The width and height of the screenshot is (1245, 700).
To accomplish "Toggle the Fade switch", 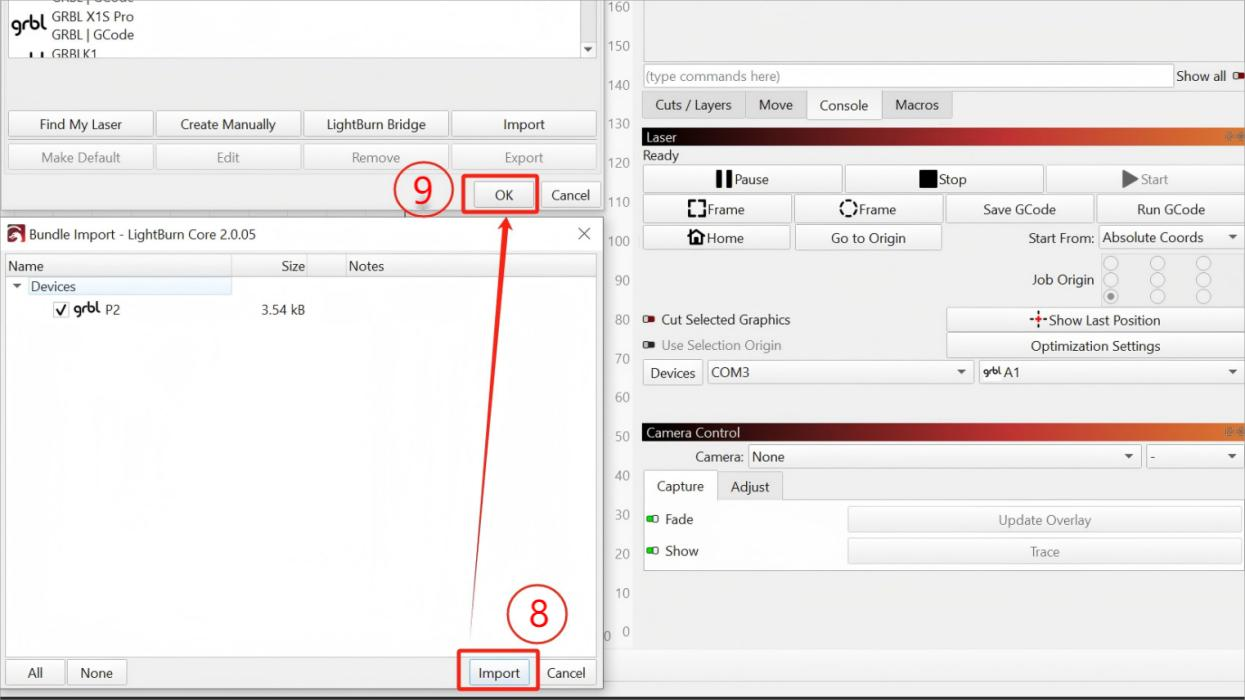I will [652, 520].
